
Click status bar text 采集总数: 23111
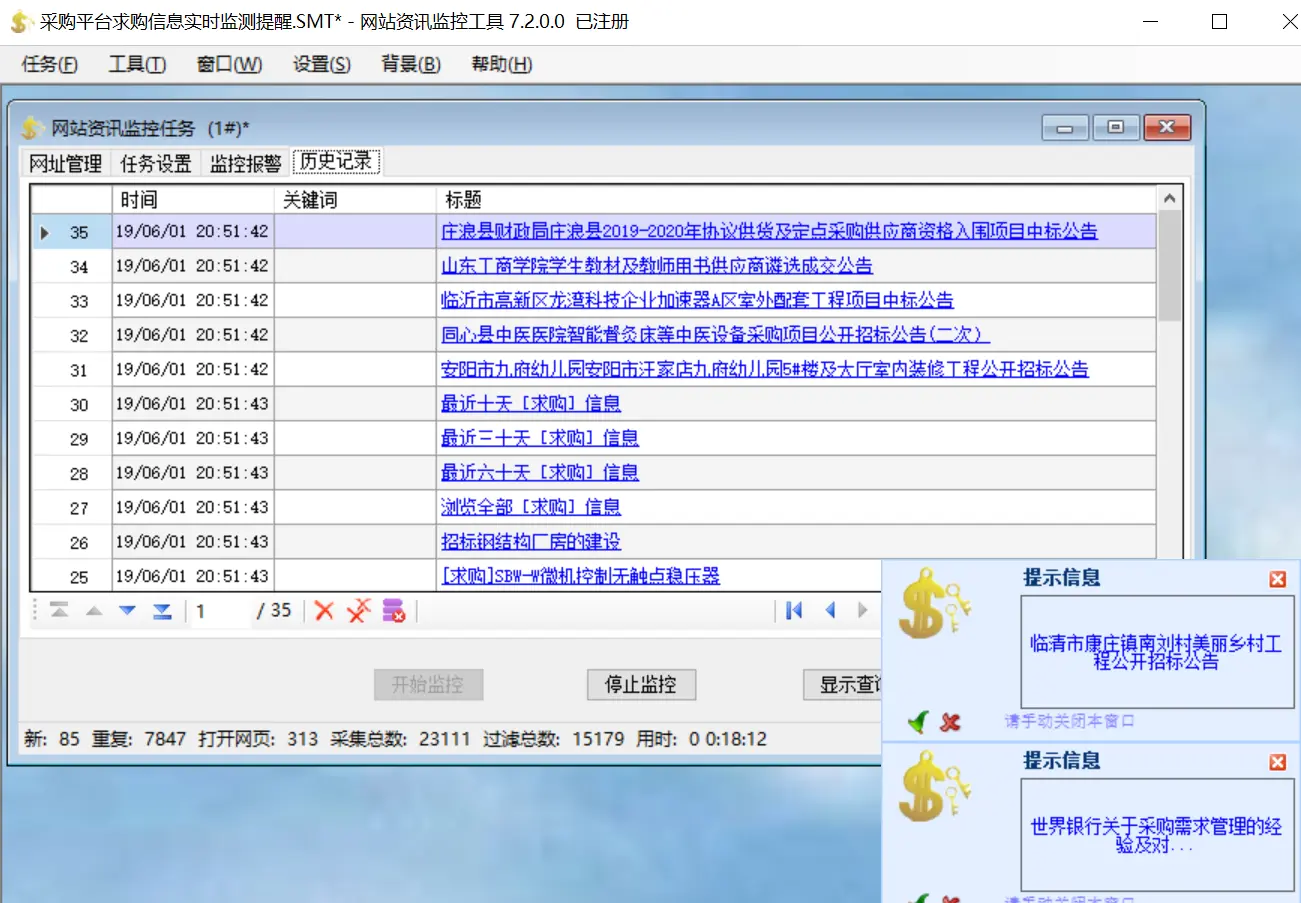399,740
